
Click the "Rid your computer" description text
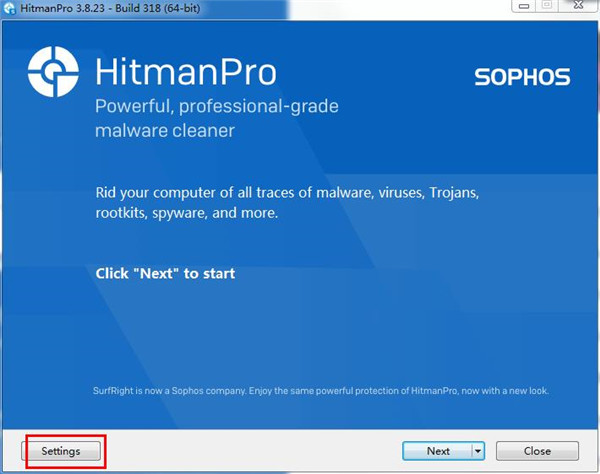[287, 202]
